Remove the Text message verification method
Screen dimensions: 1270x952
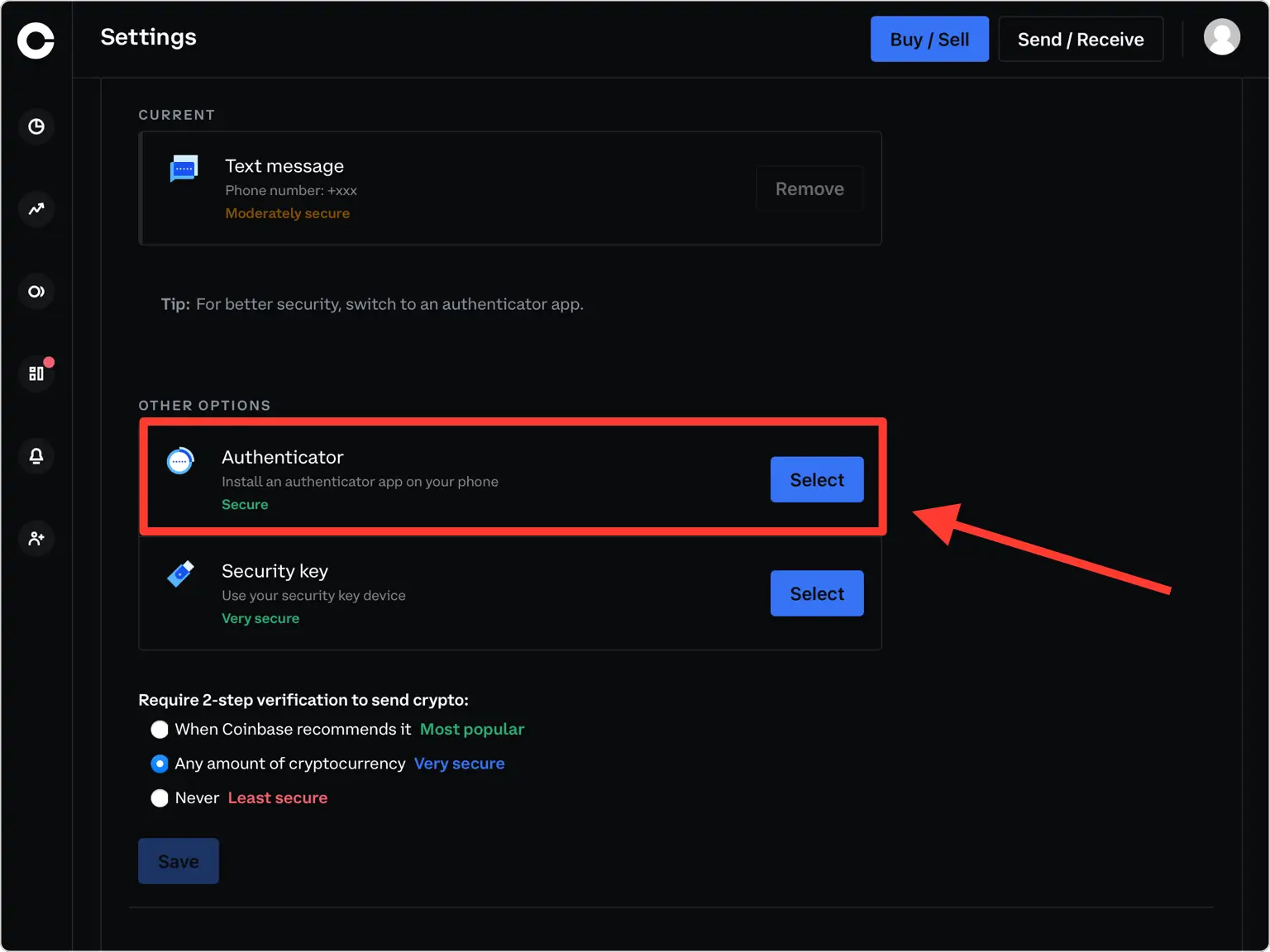tap(809, 189)
